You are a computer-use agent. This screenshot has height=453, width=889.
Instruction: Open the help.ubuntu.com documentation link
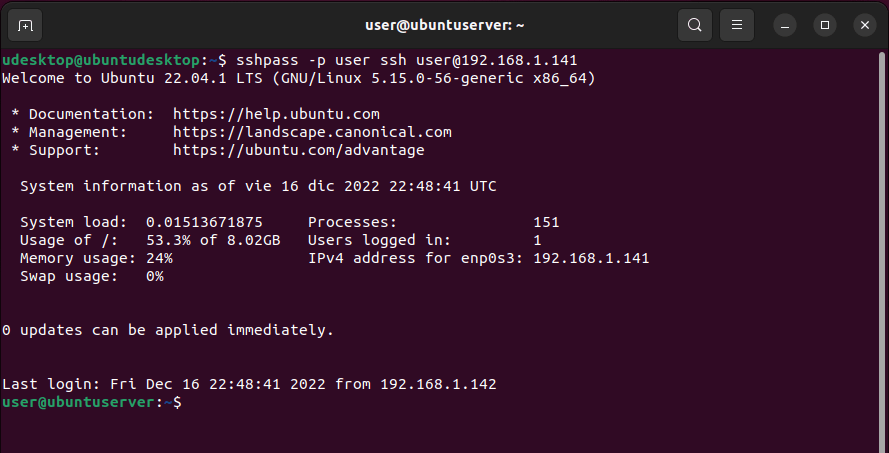tap(276, 114)
